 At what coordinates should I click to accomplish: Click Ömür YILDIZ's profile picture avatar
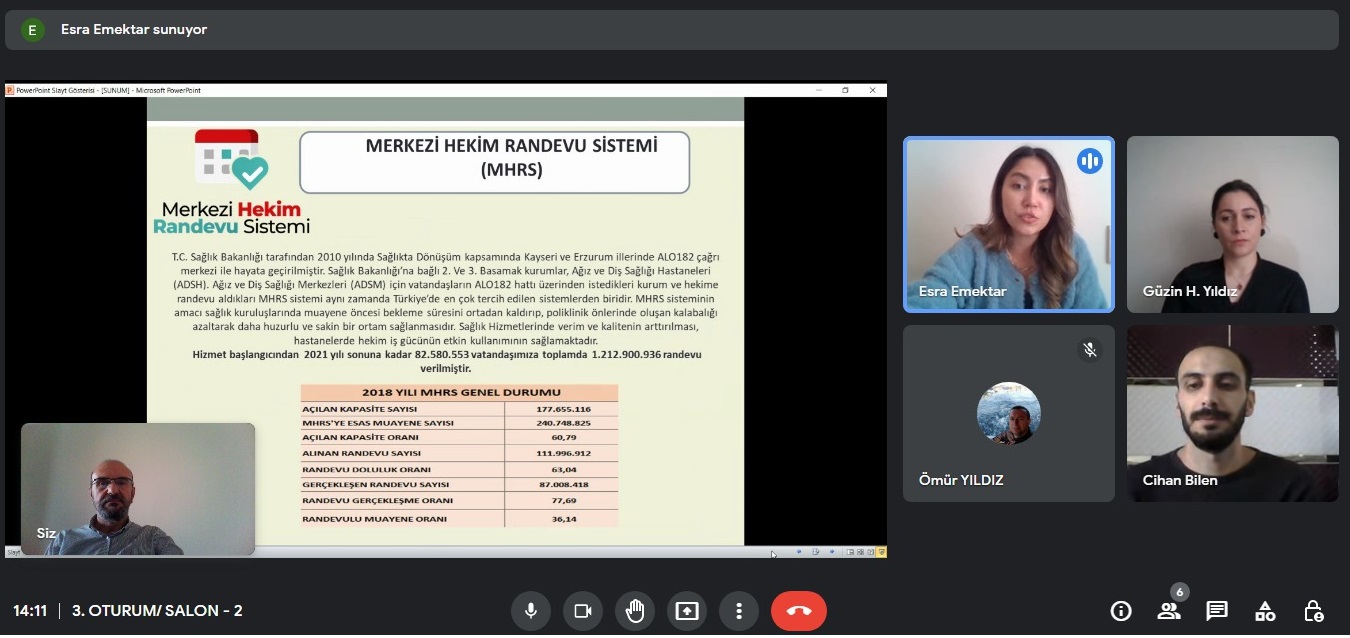coord(1009,413)
